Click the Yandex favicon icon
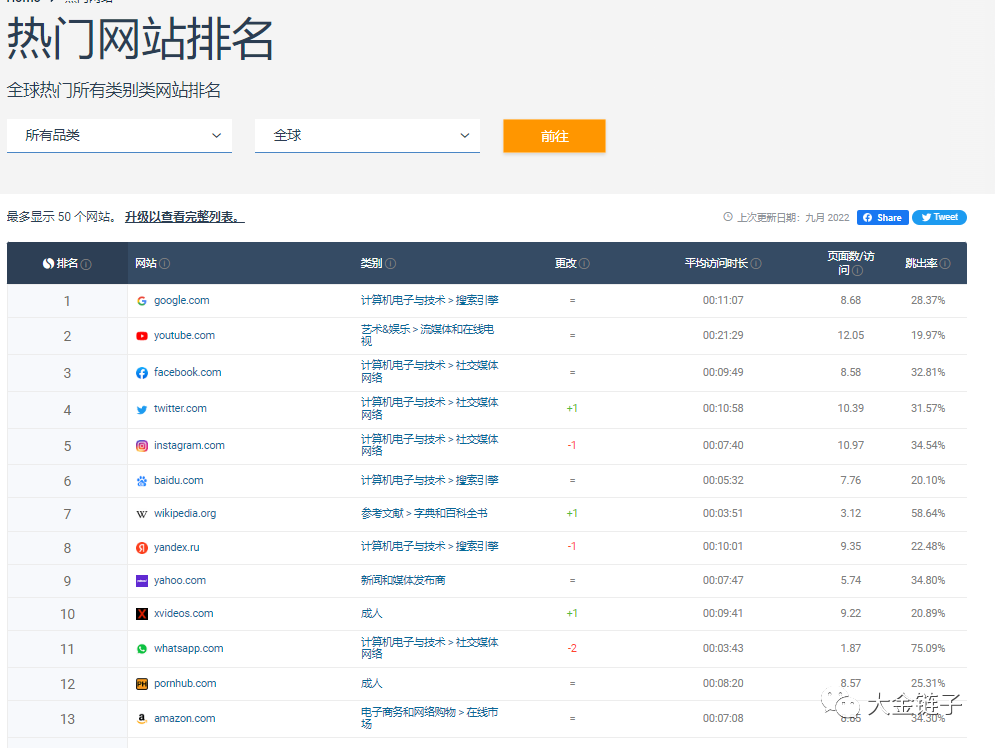 coord(142,548)
